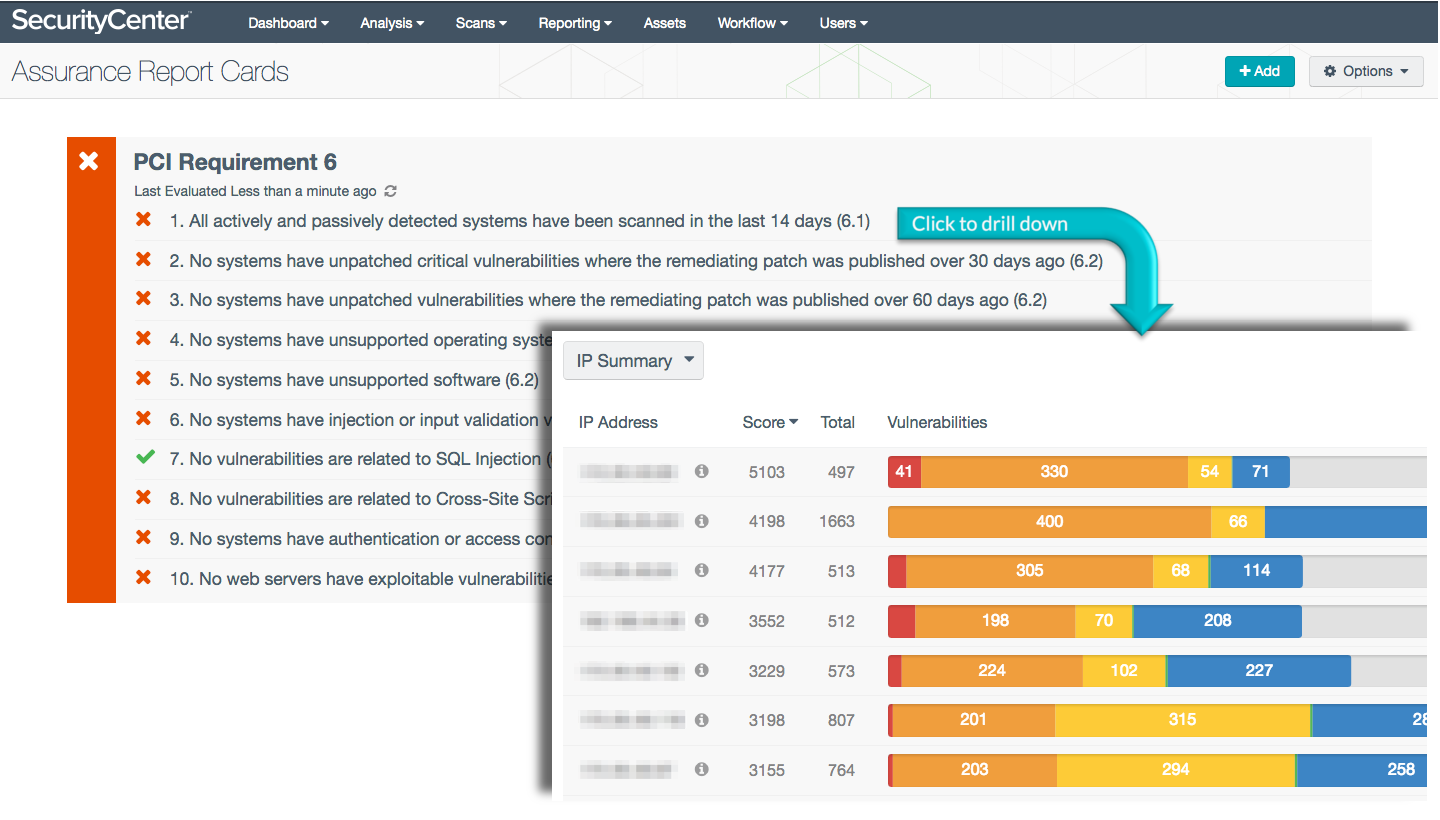This screenshot has width=1440, height=820.
Task: Click the Assurance Report Cards page title
Action: 150,72
